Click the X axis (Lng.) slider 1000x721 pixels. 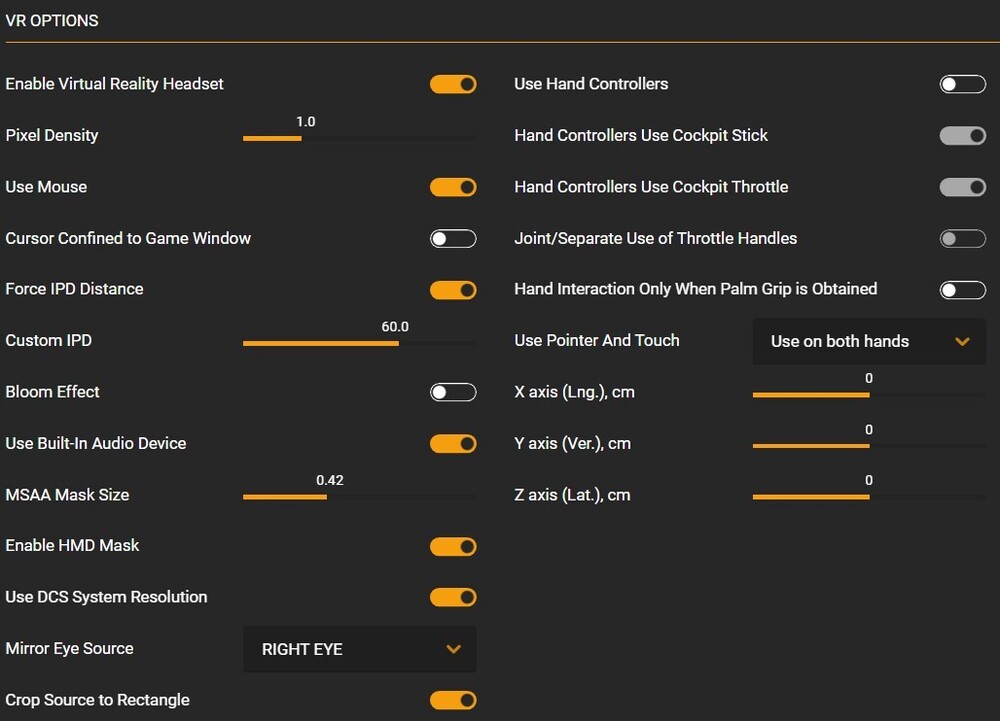coord(868,395)
